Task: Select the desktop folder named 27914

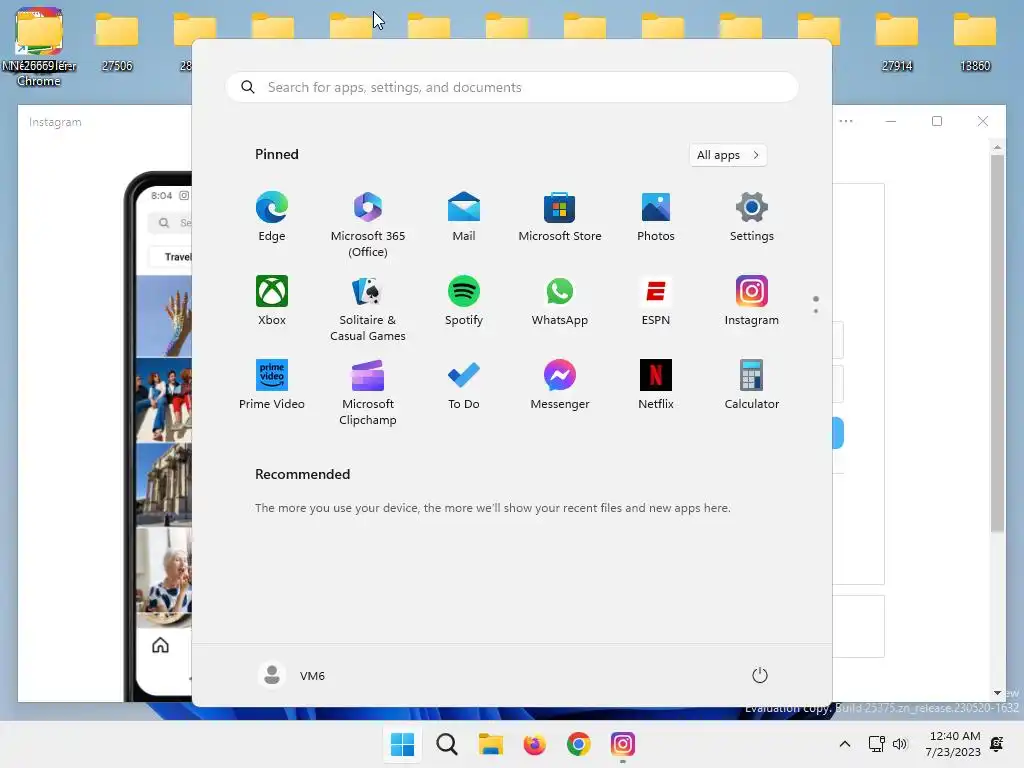Action: click(897, 40)
